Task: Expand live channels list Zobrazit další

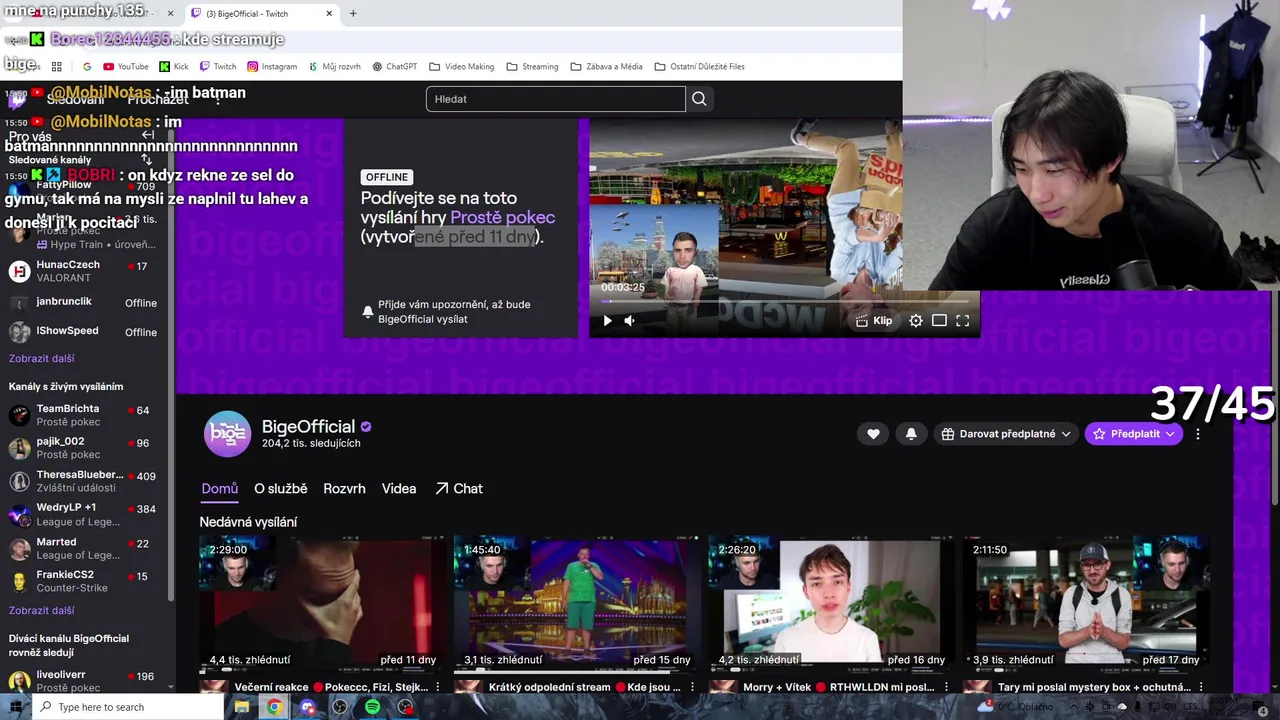Action: coord(41,610)
